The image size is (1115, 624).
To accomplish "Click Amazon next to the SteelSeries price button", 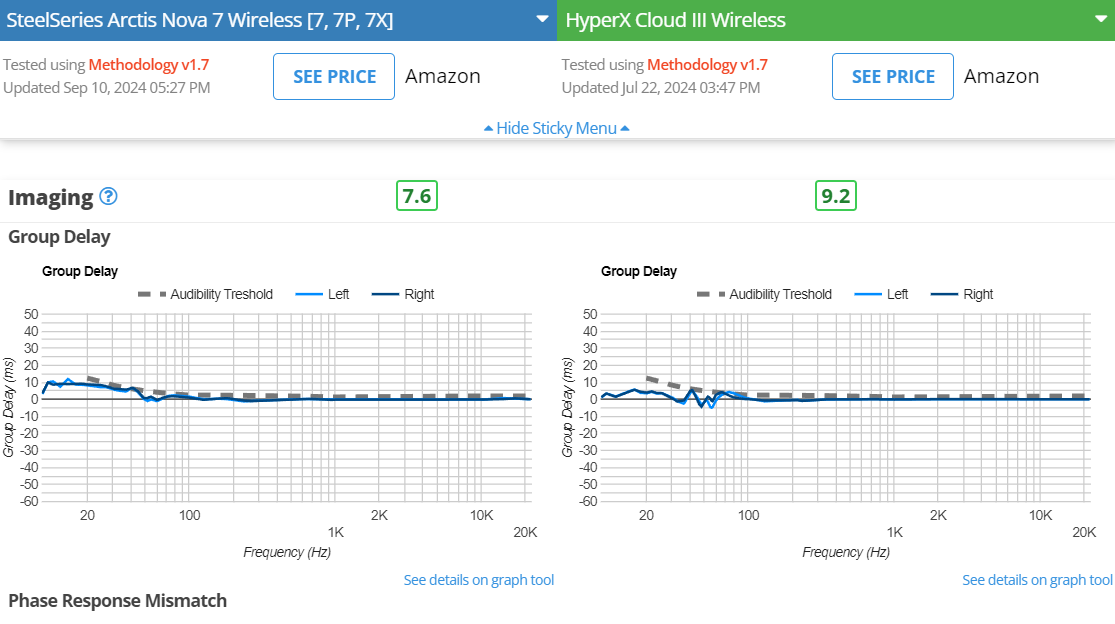I will (x=443, y=76).
